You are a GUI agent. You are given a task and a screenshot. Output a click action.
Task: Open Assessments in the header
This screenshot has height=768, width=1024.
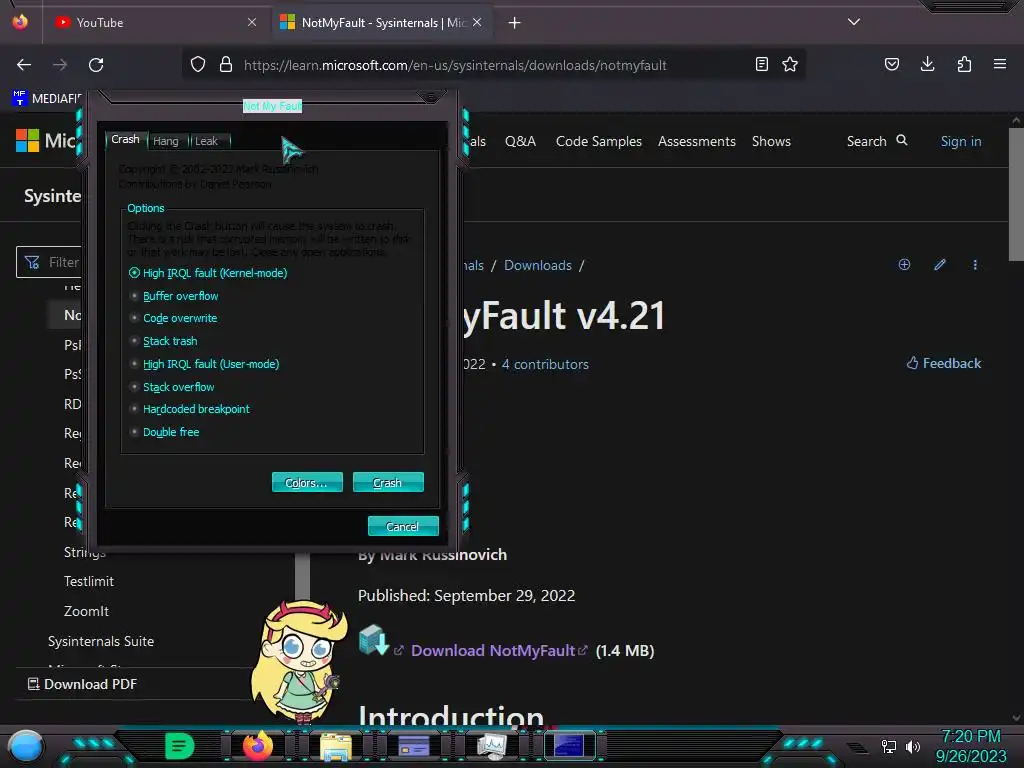point(697,141)
